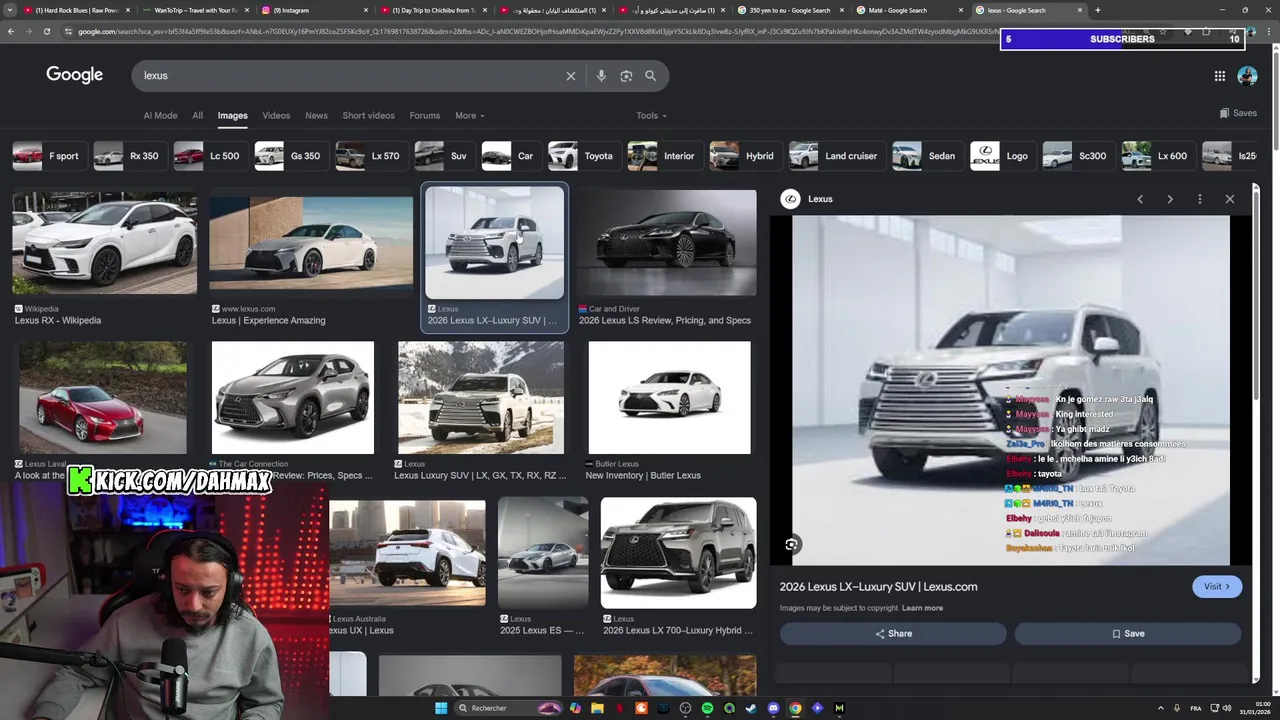Reload the current page
This screenshot has height=720, width=1280.
pos(47,31)
